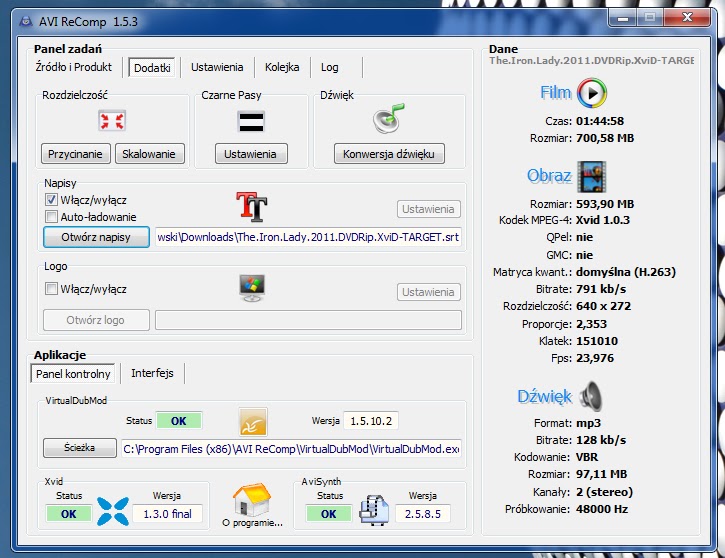Click VirtualDubMod version field 1.5.10.2
Image resolution: width=725 pixels, height=558 pixels.
[371, 421]
